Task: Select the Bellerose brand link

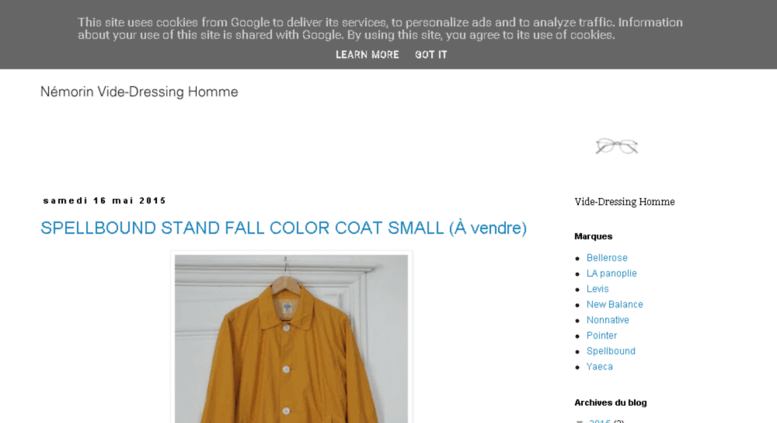Action: (x=607, y=258)
